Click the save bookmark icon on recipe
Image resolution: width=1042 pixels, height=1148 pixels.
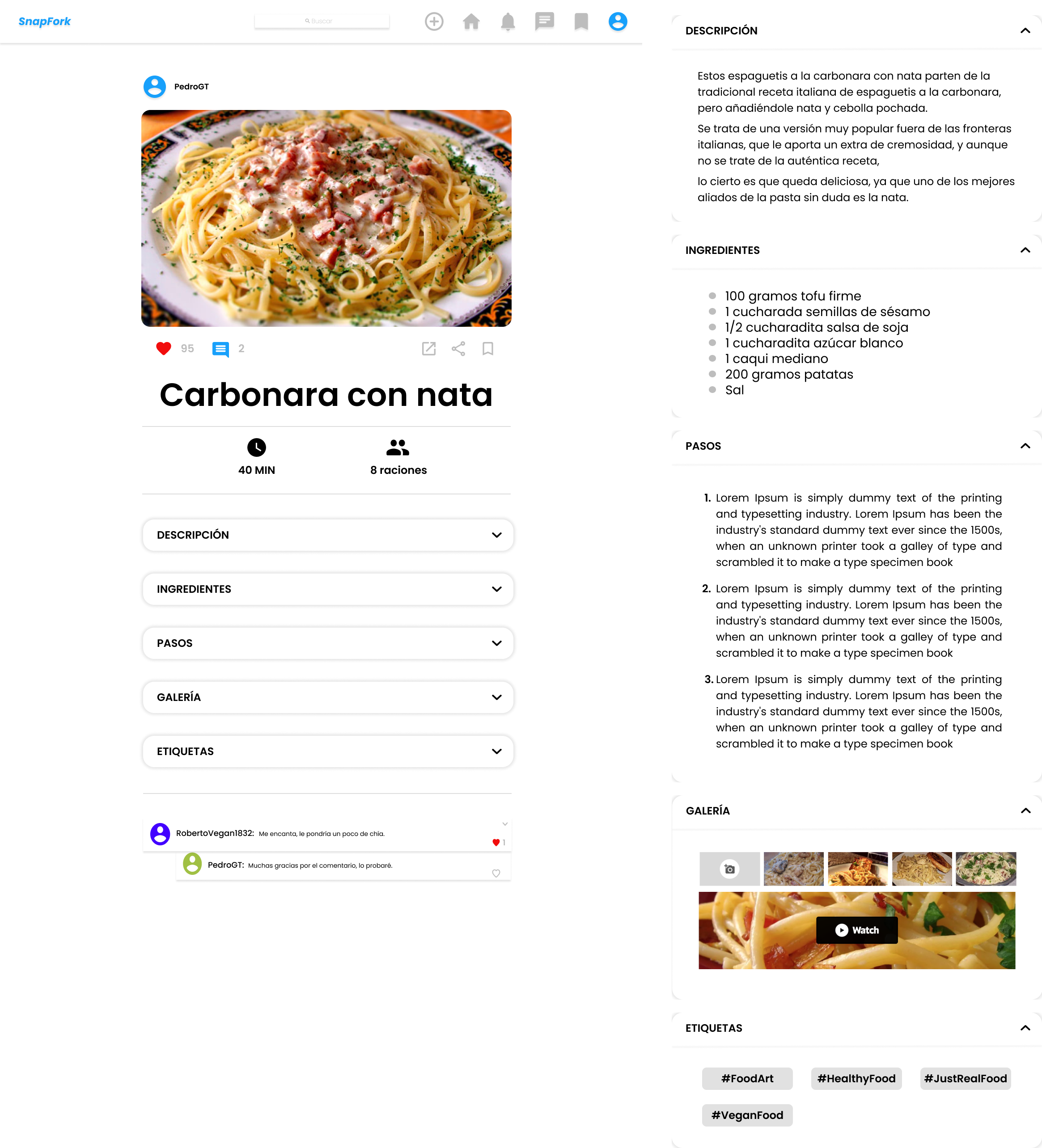coord(488,348)
